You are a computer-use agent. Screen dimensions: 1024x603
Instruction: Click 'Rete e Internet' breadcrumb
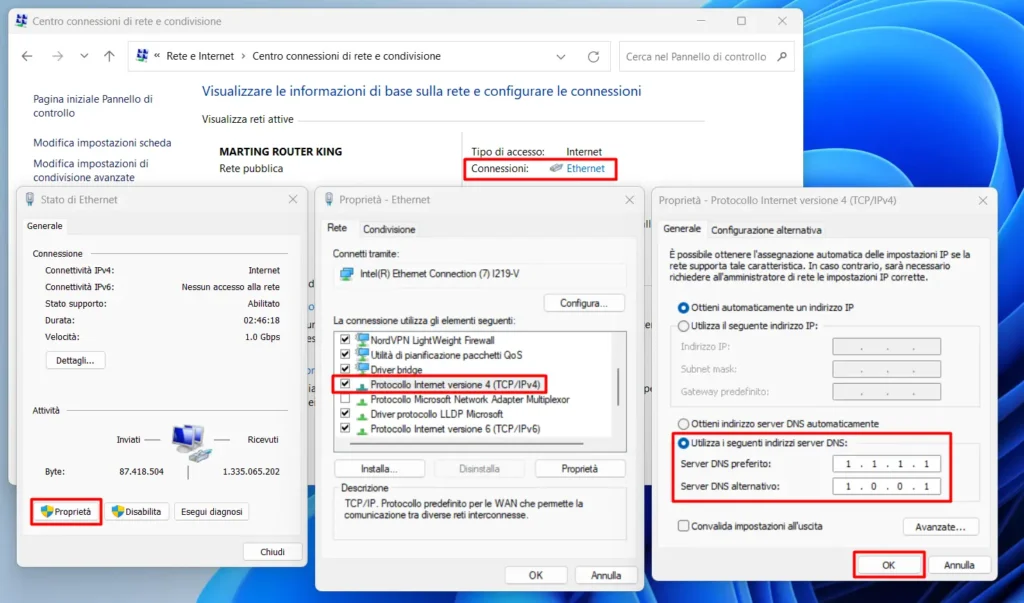click(x=200, y=56)
